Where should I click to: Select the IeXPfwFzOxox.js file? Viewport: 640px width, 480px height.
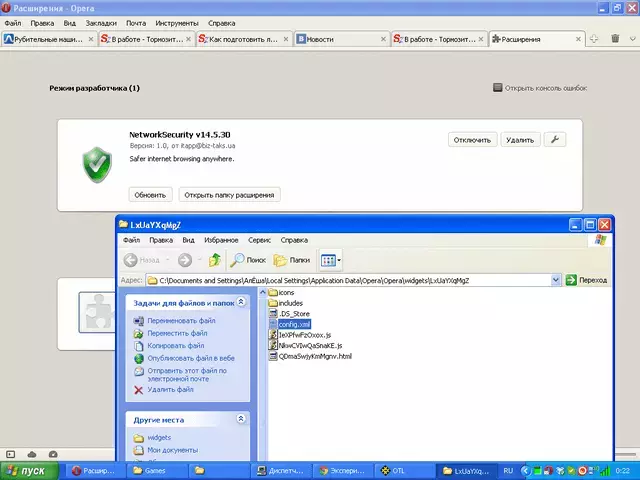[300, 335]
